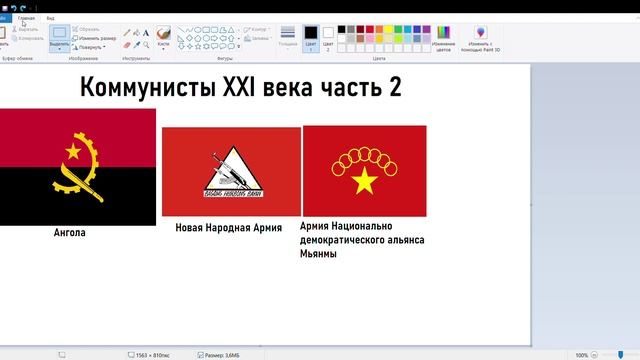
Task: Click Edit with Paint 3D icon
Action: 480,33
